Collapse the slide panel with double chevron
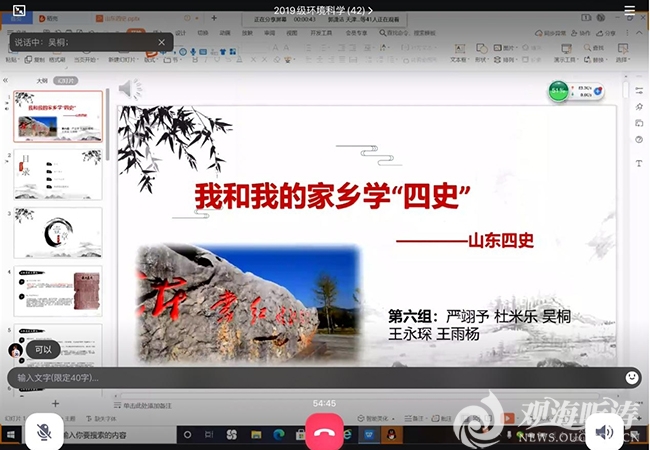650x450 pixels. click(5, 80)
